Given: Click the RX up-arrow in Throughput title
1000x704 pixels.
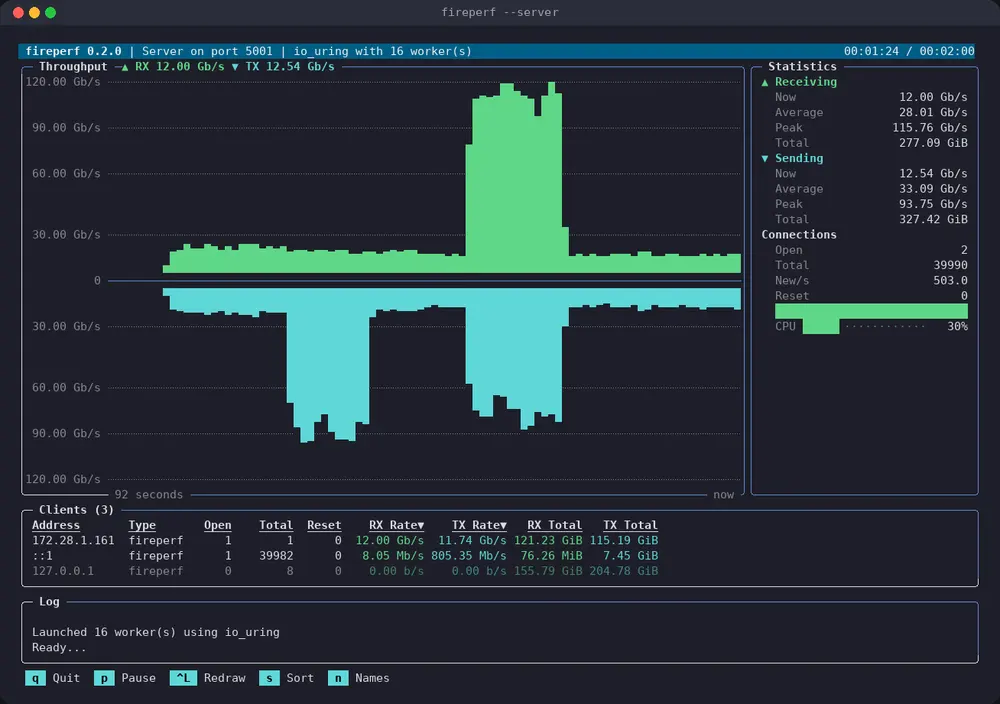Looking at the screenshot, I should pos(125,66).
